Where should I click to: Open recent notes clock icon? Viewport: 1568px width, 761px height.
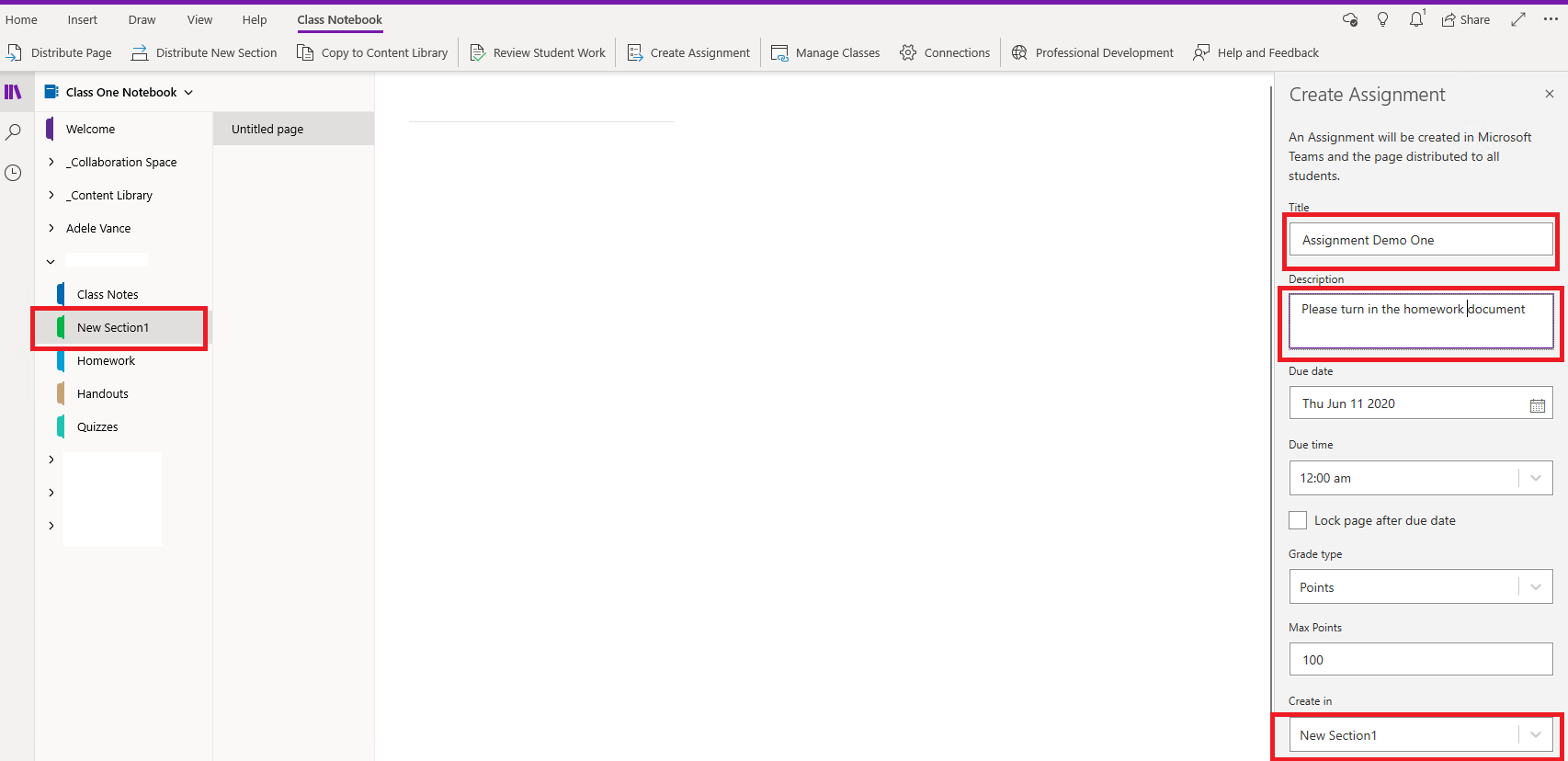[13, 173]
